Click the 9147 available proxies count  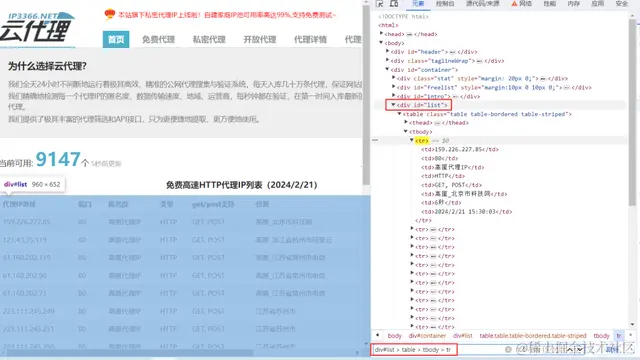58,159
